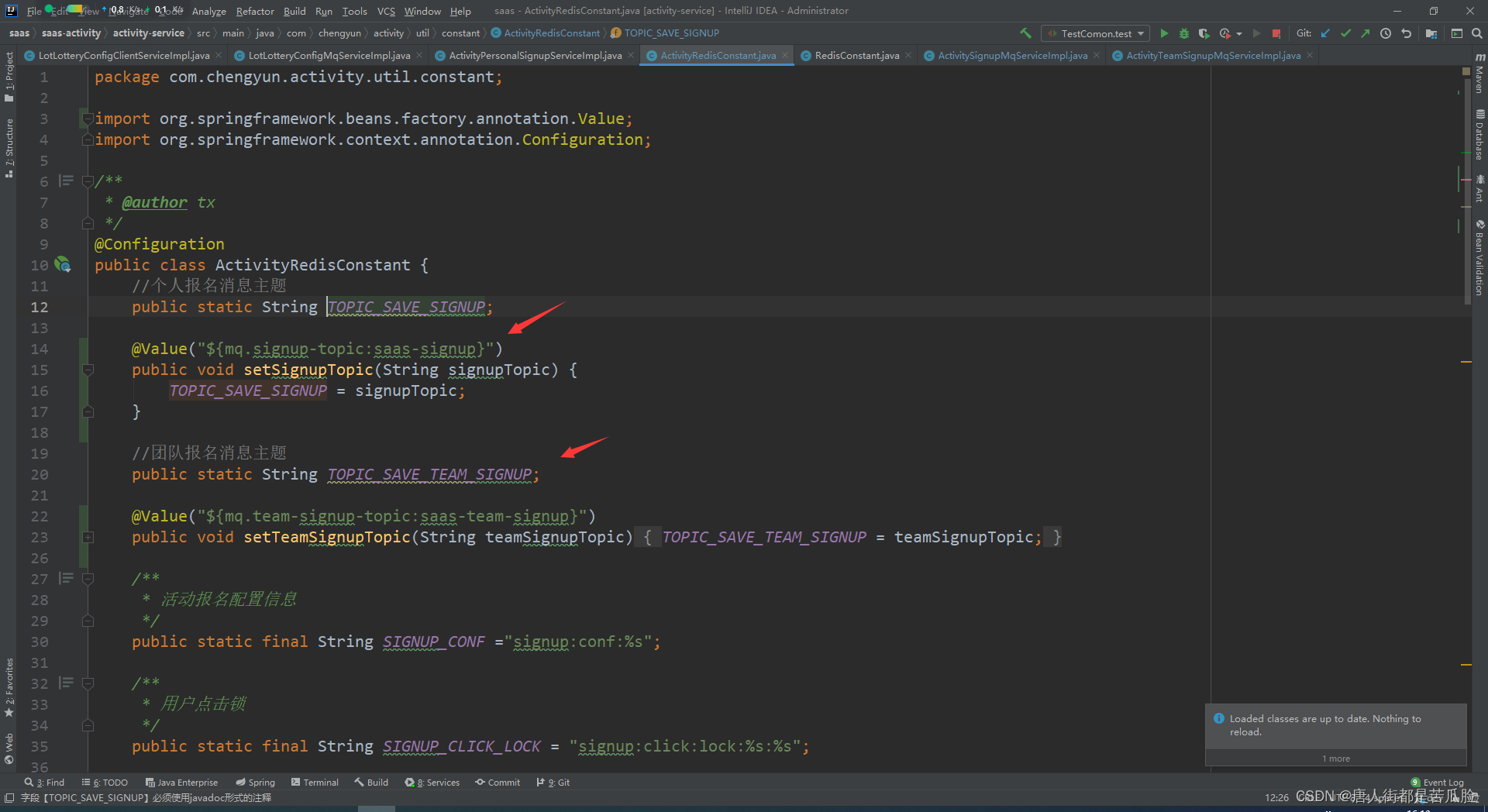Click '1 more' in notification popup
The height and width of the screenshot is (812, 1488).
(1336, 759)
